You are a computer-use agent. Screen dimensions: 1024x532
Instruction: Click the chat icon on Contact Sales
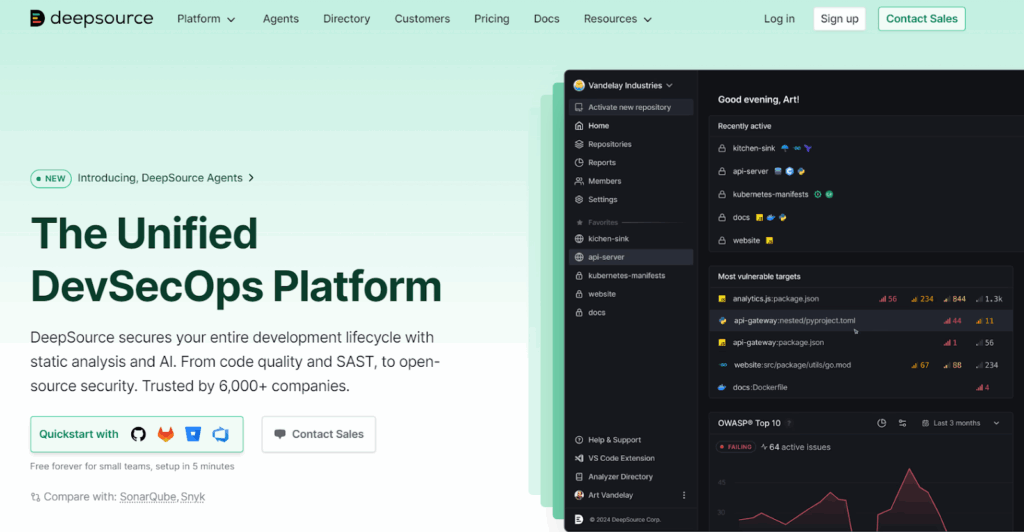[280, 434]
